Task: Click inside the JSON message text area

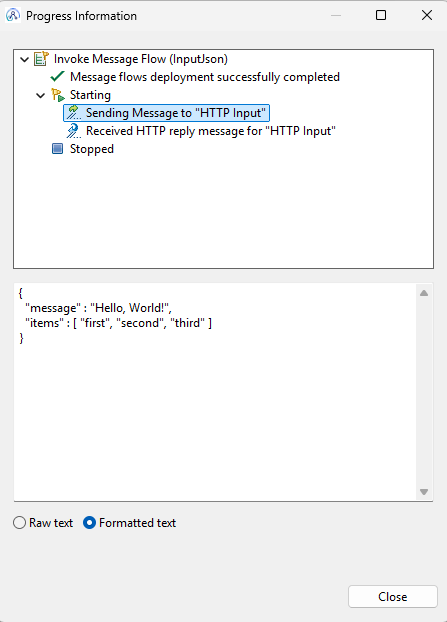Action: pyautogui.click(x=215, y=392)
